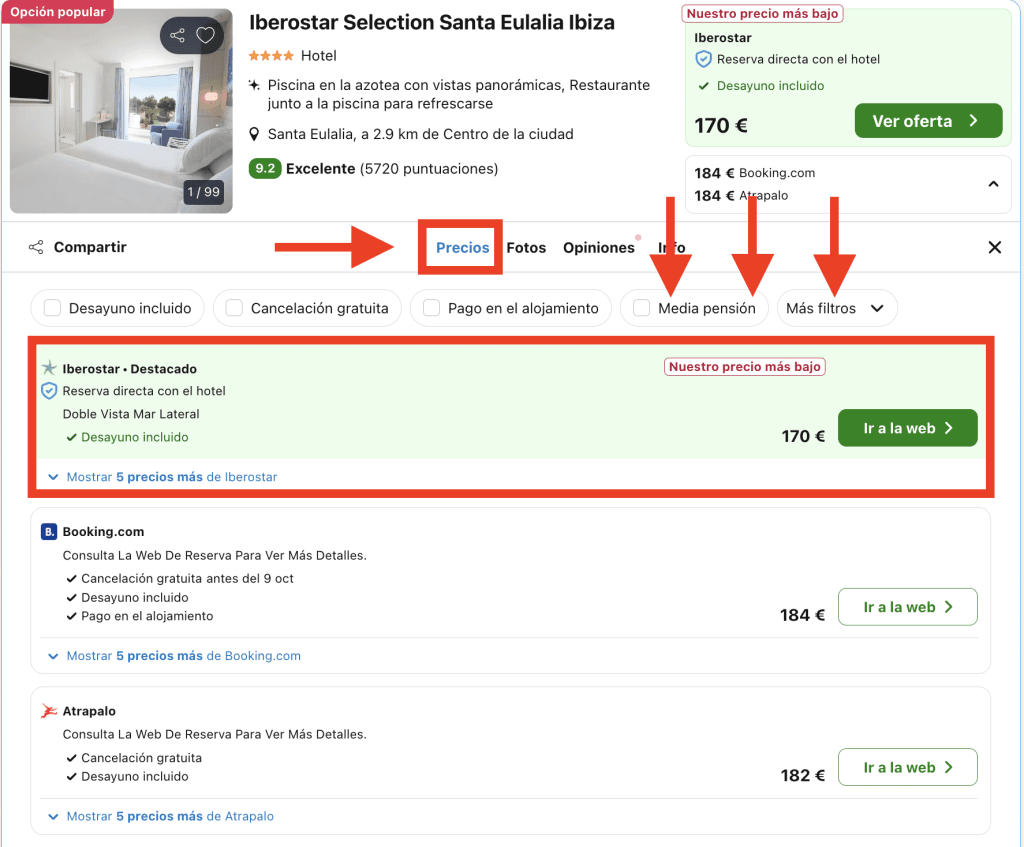Show 5 more prices from Booking.com
Viewport: 1024px width, 847px height.
point(183,656)
